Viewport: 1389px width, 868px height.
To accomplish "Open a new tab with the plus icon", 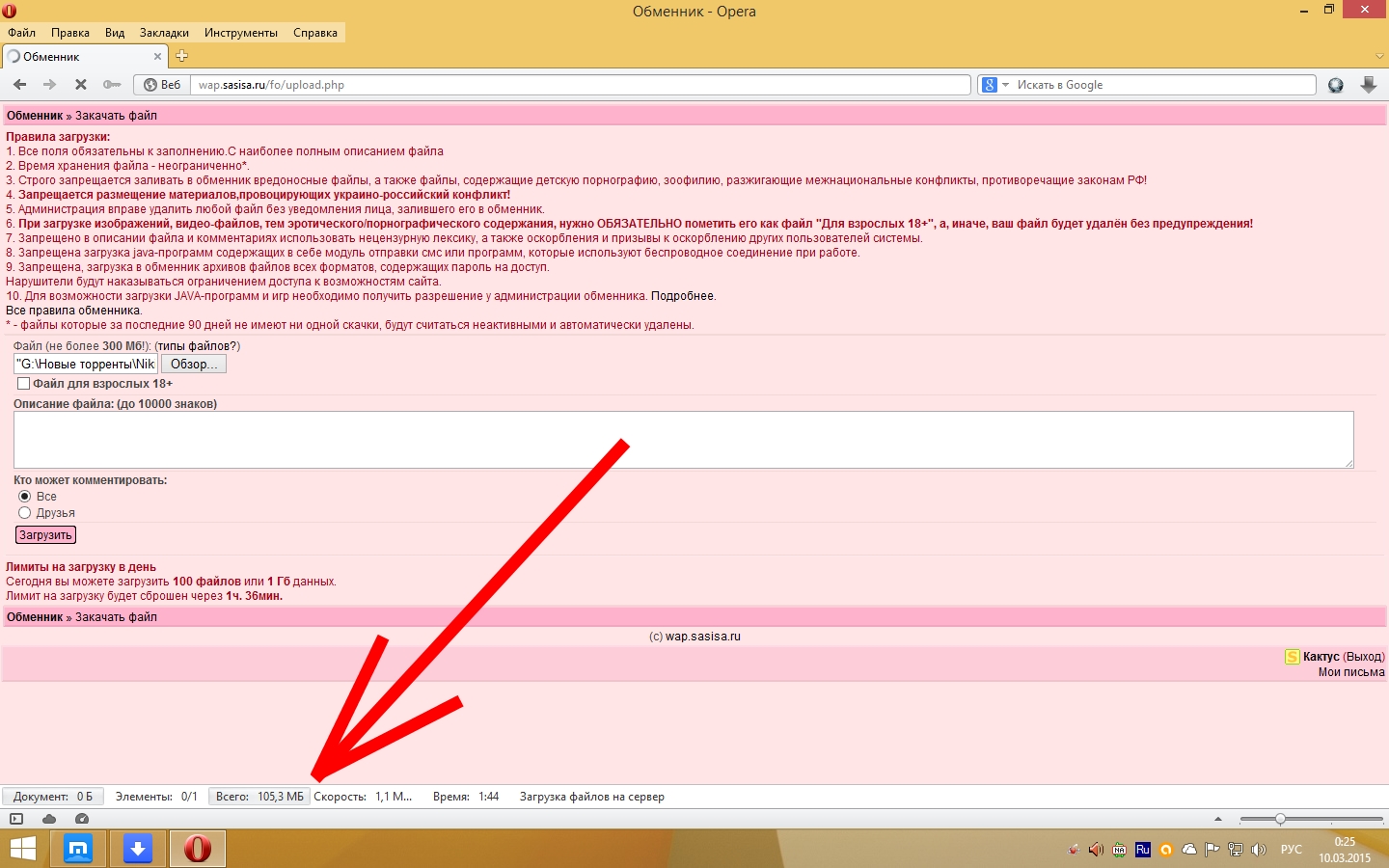I will pyautogui.click(x=181, y=56).
